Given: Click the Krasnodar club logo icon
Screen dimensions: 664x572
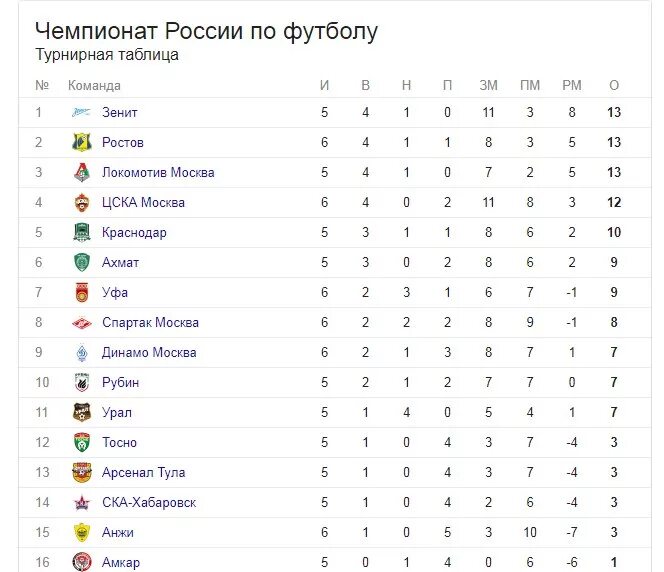Looking at the screenshot, I should (82, 232).
